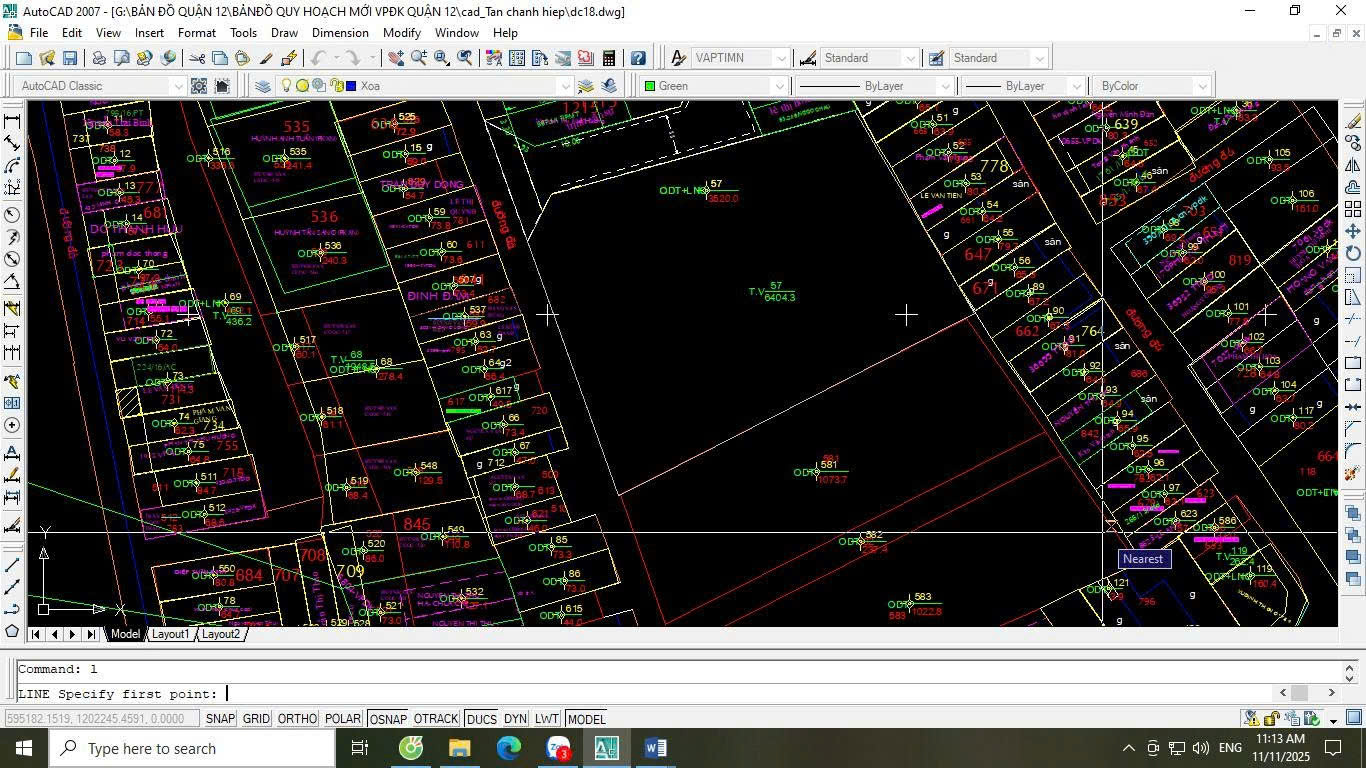The image size is (1366, 768).
Task: Click the Zoom Realtime magnifier icon
Action: point(418,59)
